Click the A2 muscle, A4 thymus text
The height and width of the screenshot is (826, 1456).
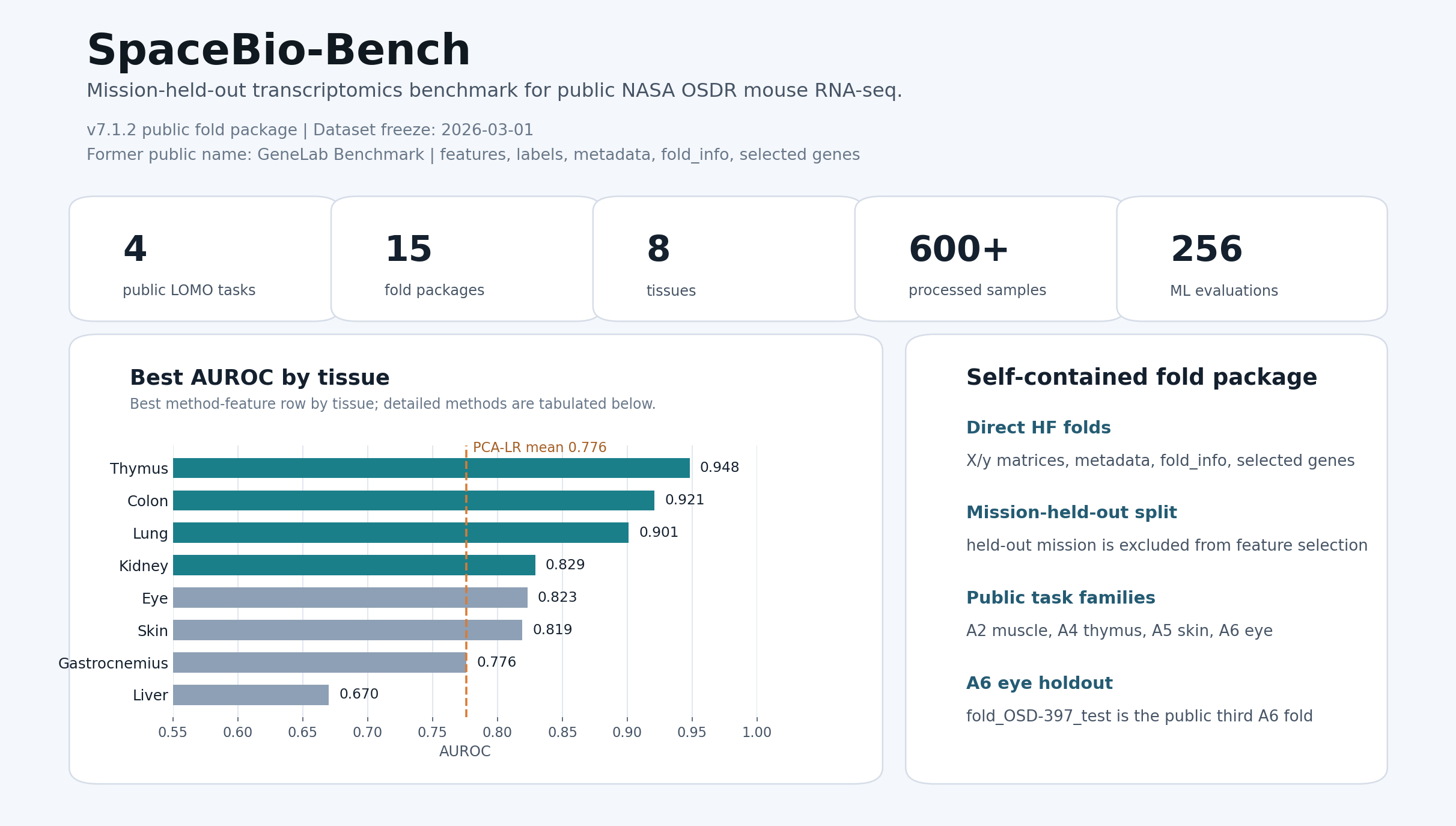click(1119, 631)
